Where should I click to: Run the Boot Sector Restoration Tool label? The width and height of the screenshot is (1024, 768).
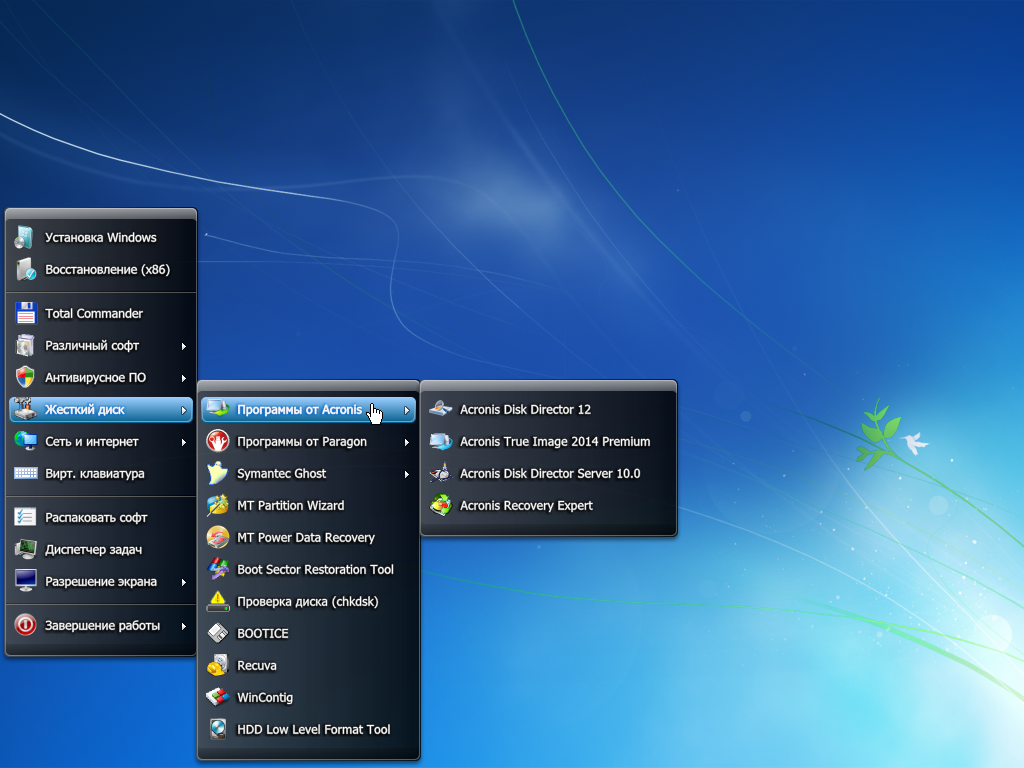[315, 569]
